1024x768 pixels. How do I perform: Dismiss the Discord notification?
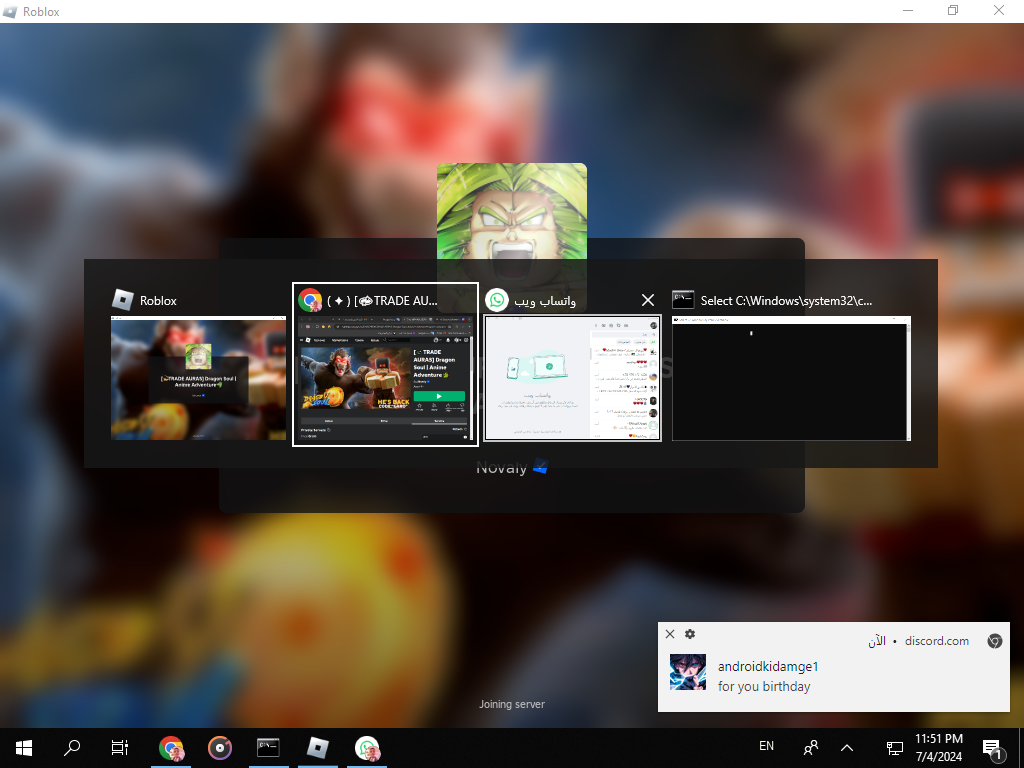coord(670,634)
